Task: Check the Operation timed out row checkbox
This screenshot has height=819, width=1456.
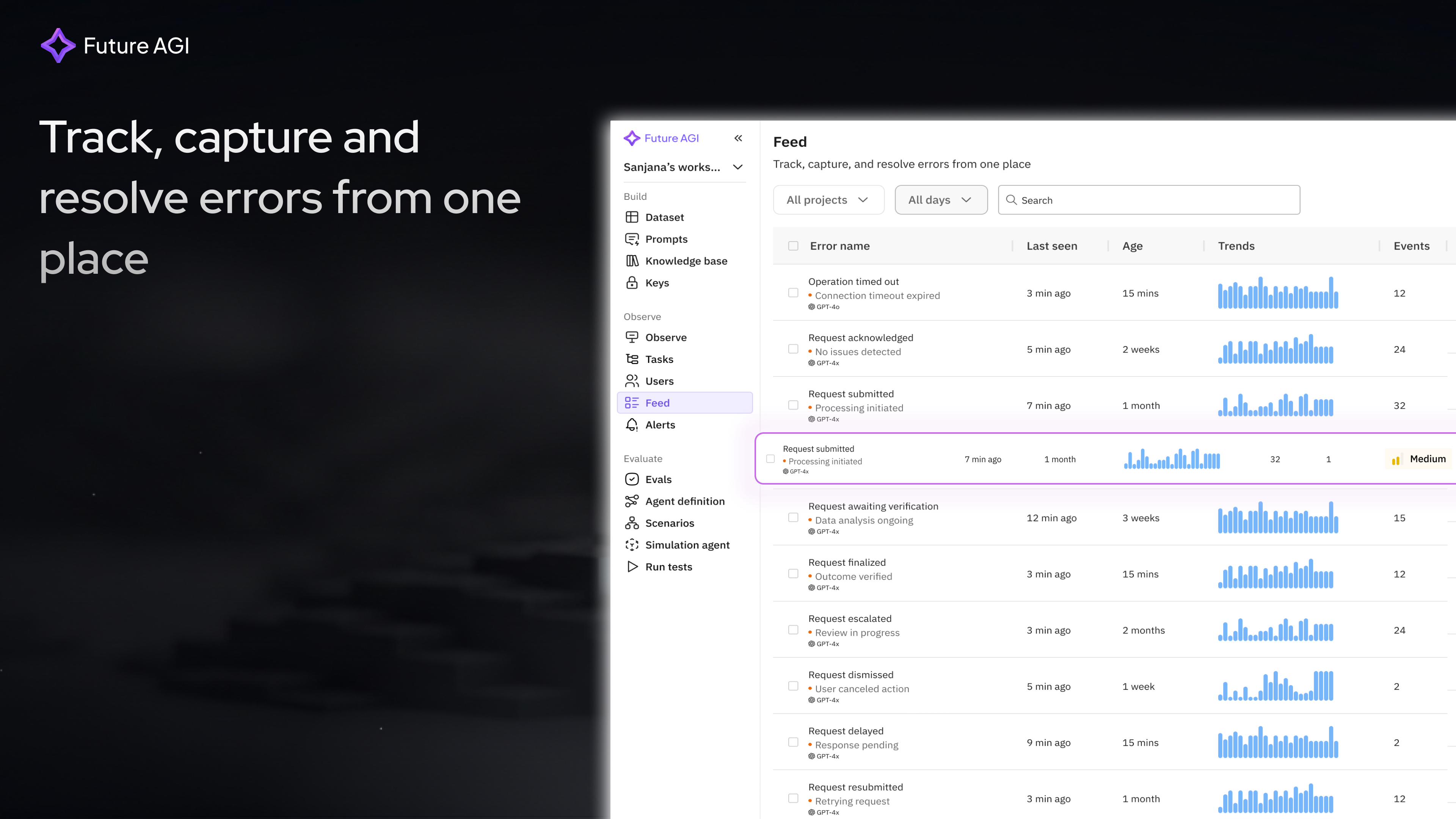Action: (x=793, y=293)
